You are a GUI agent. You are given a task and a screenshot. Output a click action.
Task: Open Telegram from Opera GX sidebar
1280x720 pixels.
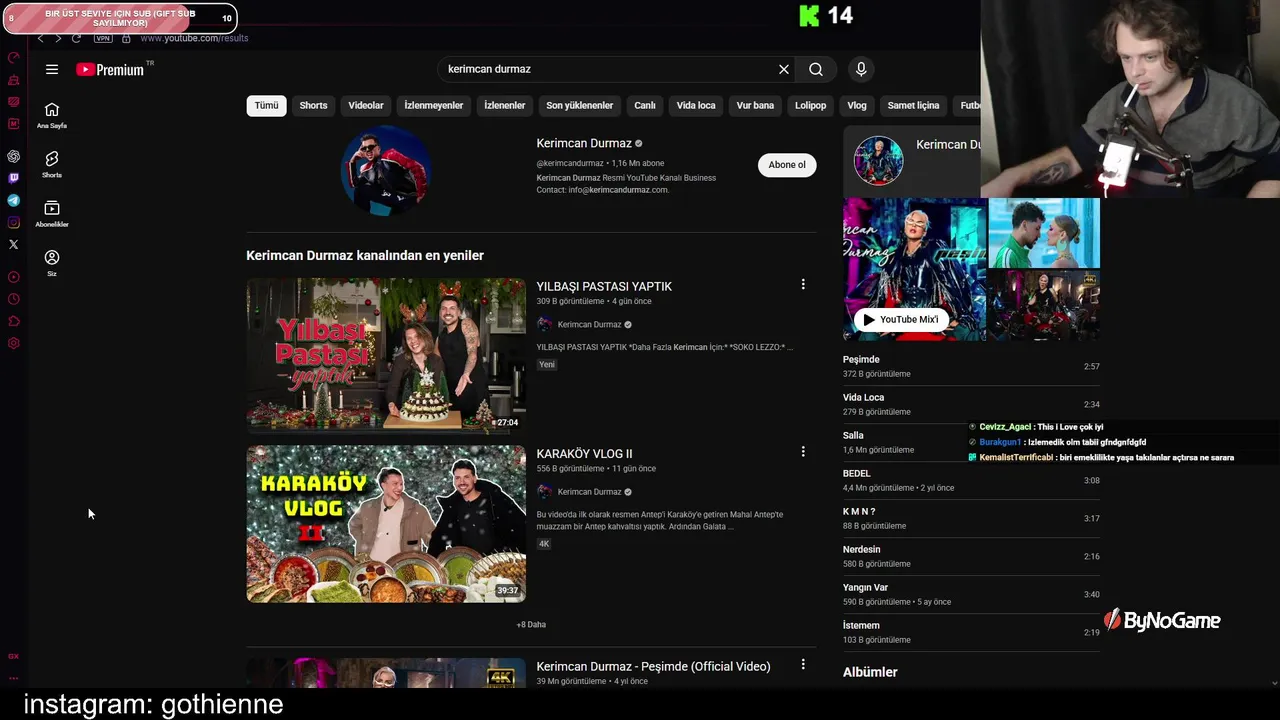coord(13,200)
